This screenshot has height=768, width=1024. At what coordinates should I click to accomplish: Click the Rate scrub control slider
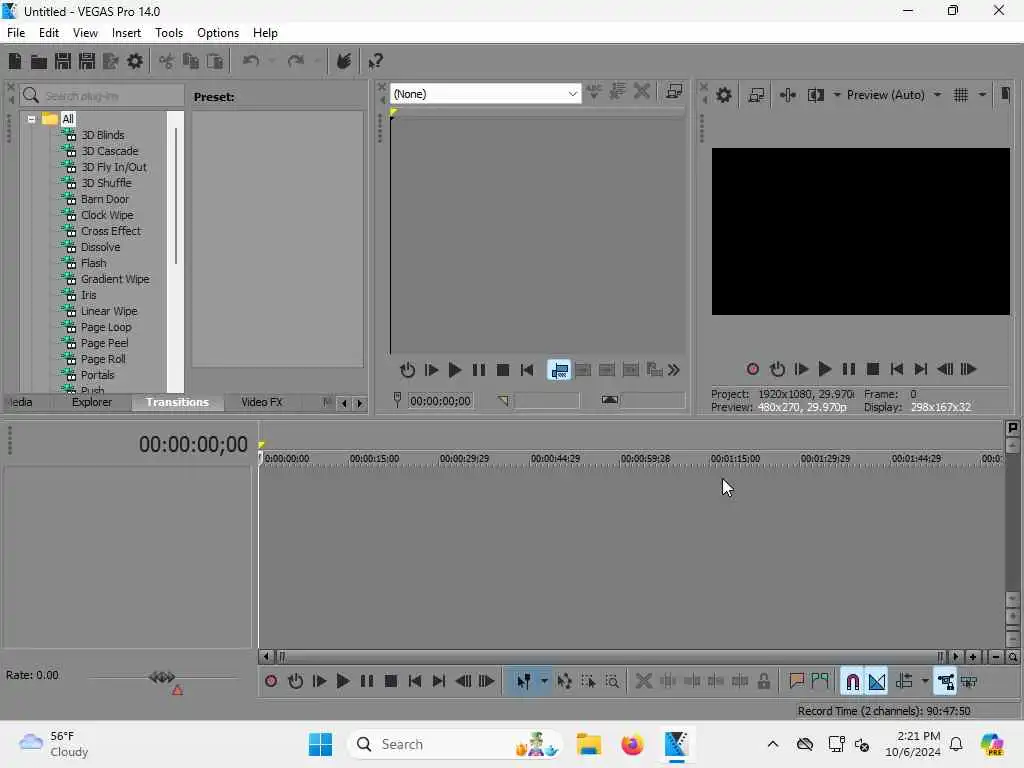click(162, 677)
